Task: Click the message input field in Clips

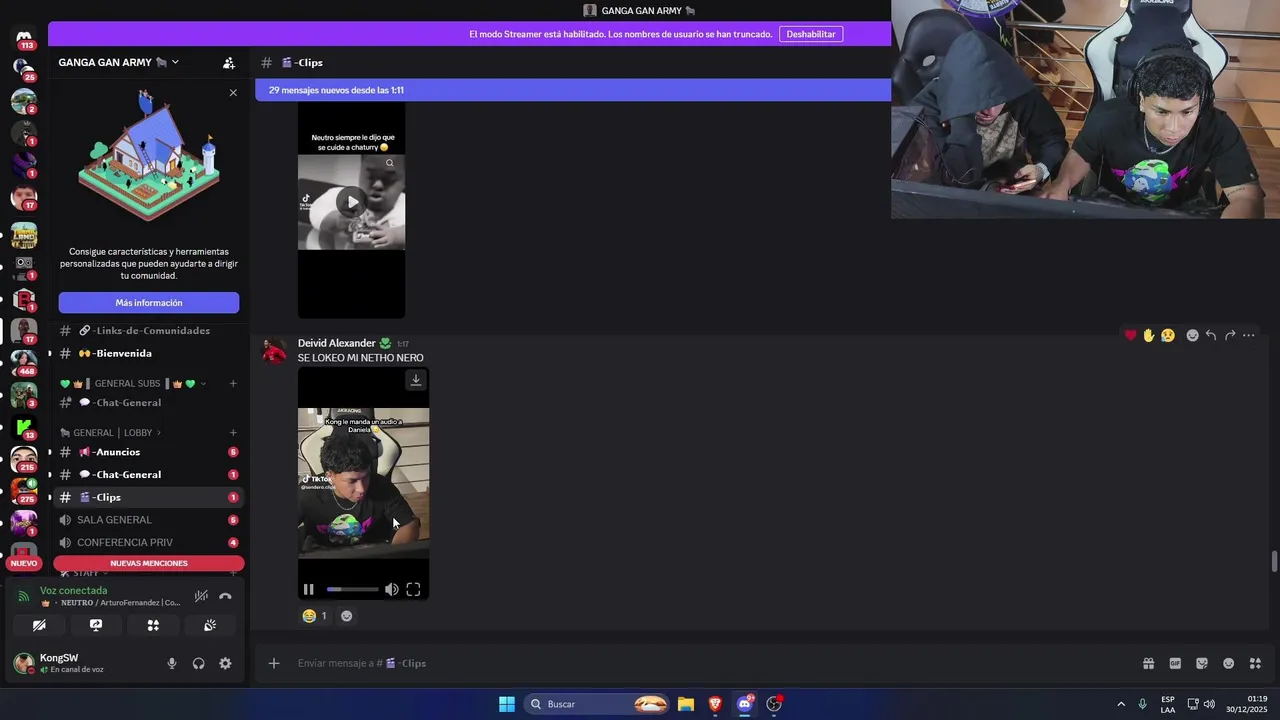Action: [x=700, y=663]
